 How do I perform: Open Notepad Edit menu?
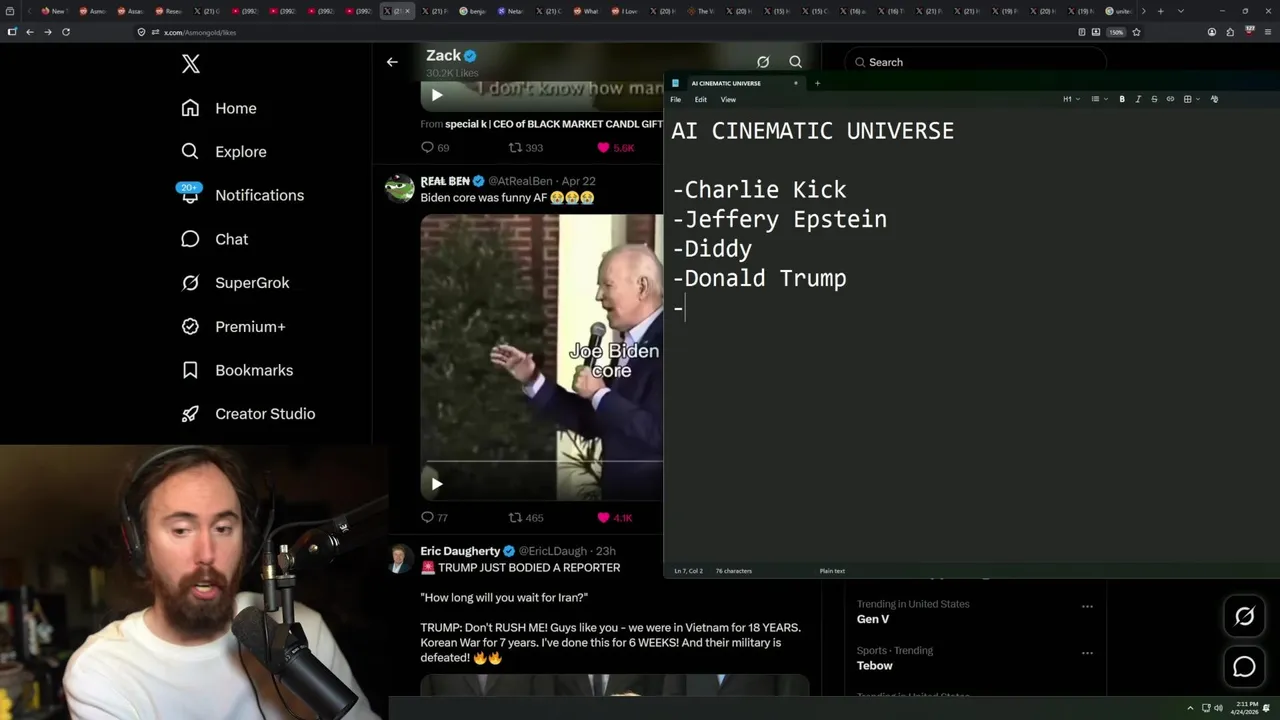701,99
